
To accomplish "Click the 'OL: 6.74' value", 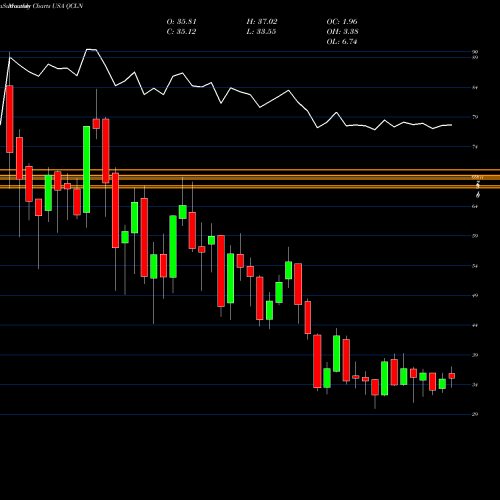I will pos(342,42).
